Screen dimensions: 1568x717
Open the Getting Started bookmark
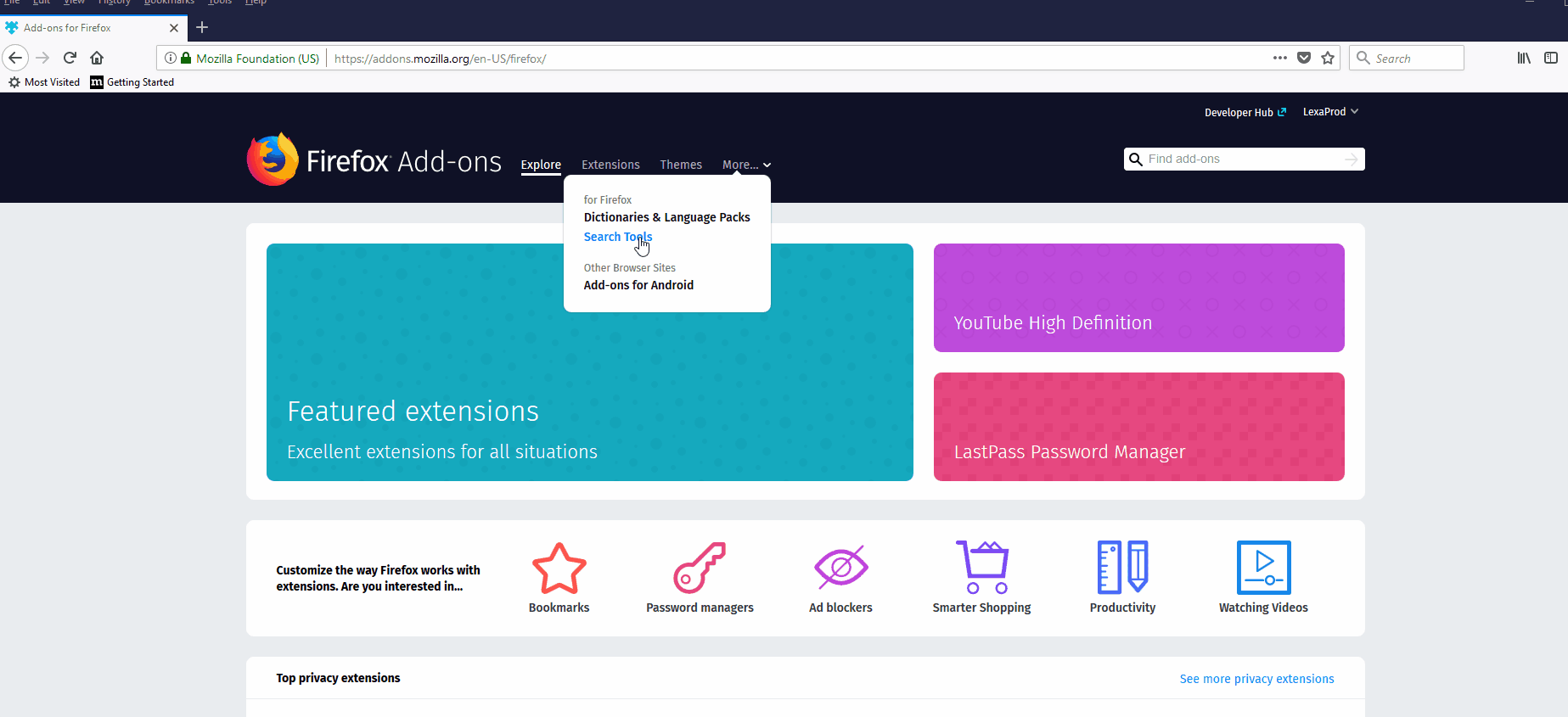pos(132,82)
